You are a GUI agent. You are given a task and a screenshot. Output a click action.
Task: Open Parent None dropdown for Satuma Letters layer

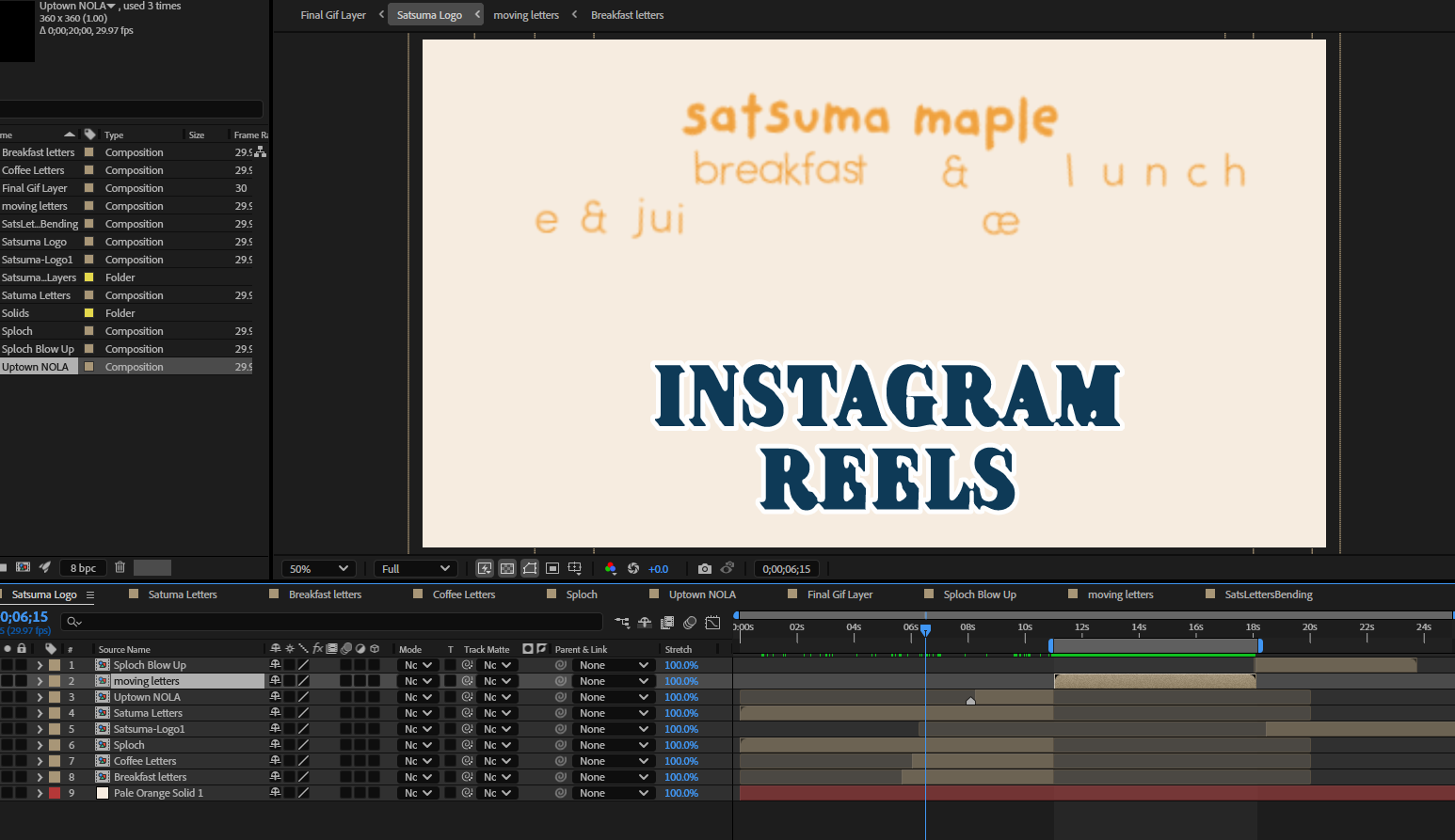(613, 713)
